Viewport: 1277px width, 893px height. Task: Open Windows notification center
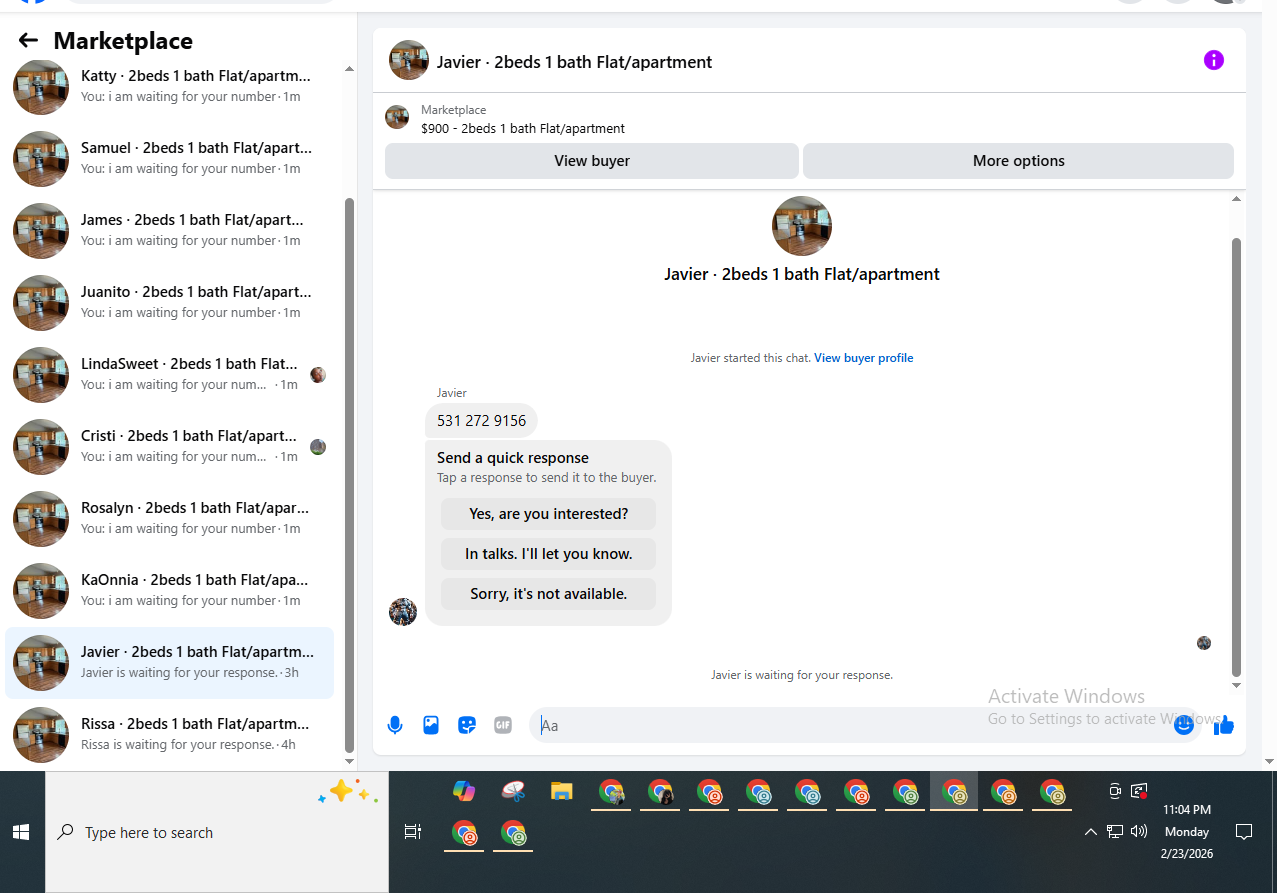1244,832
